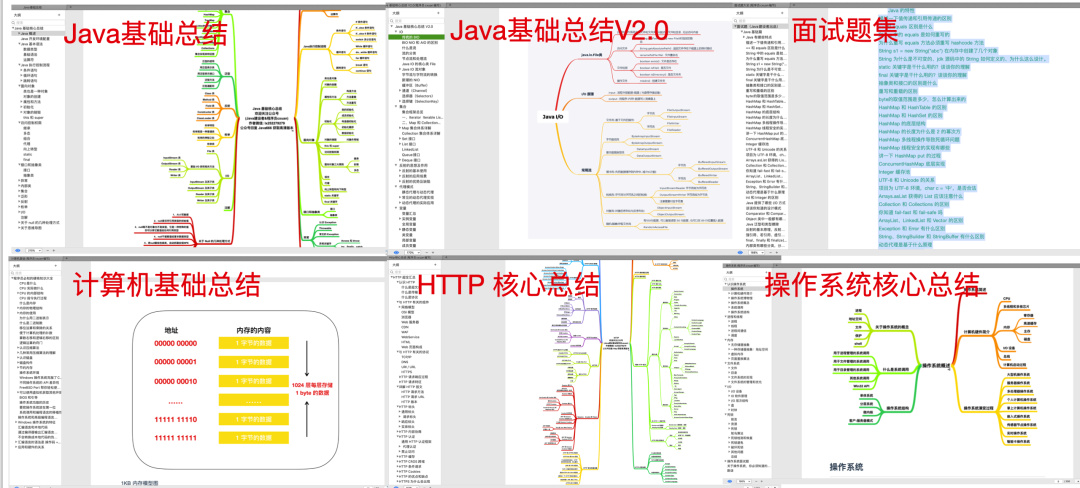The width and height of the screenshot is (1080, 488).
Task: Select '进程和线程' in 操作系统 outline
Action: pos(737,317)
